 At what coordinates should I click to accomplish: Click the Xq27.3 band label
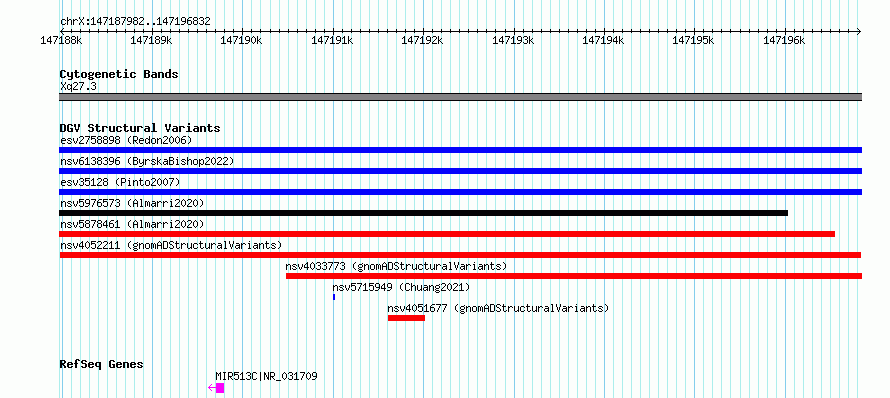pyautogui.click(x=78, y=86)
